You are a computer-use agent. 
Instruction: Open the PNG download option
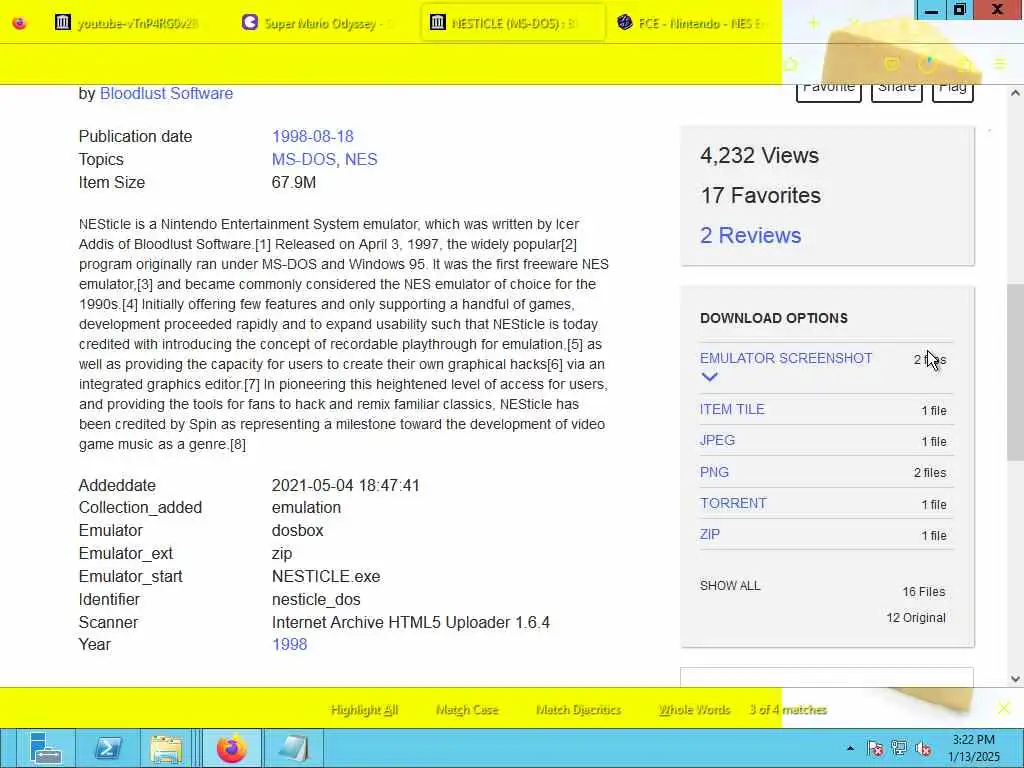(x=714, y=472)
